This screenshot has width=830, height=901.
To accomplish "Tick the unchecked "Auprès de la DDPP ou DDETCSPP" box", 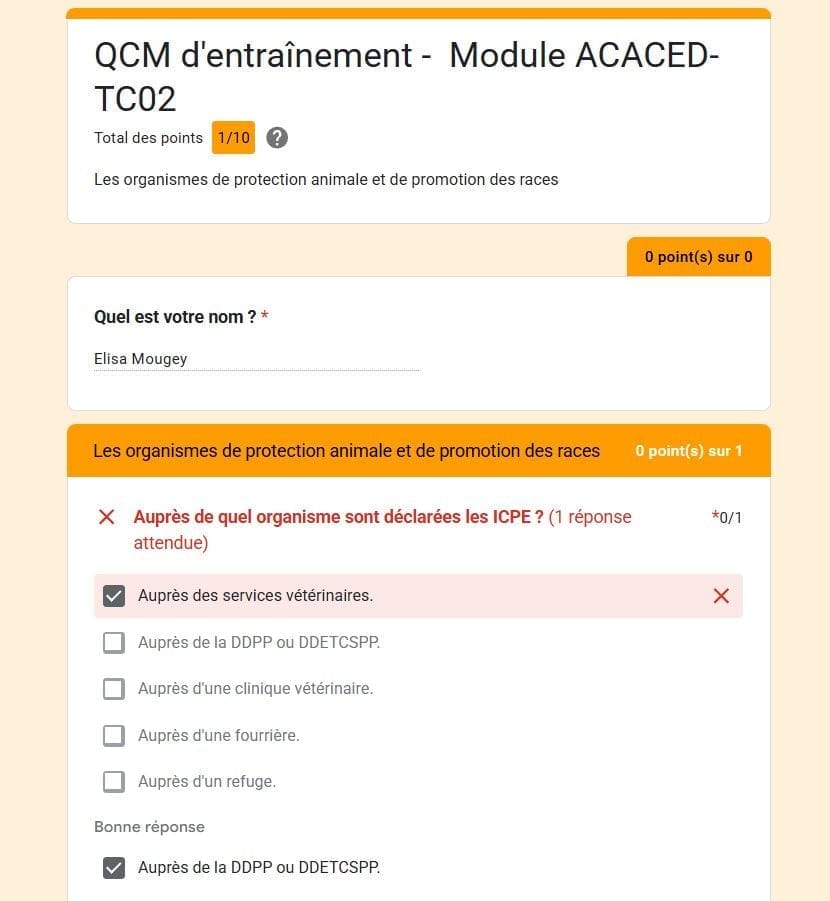I will click(x=114, y=642).
